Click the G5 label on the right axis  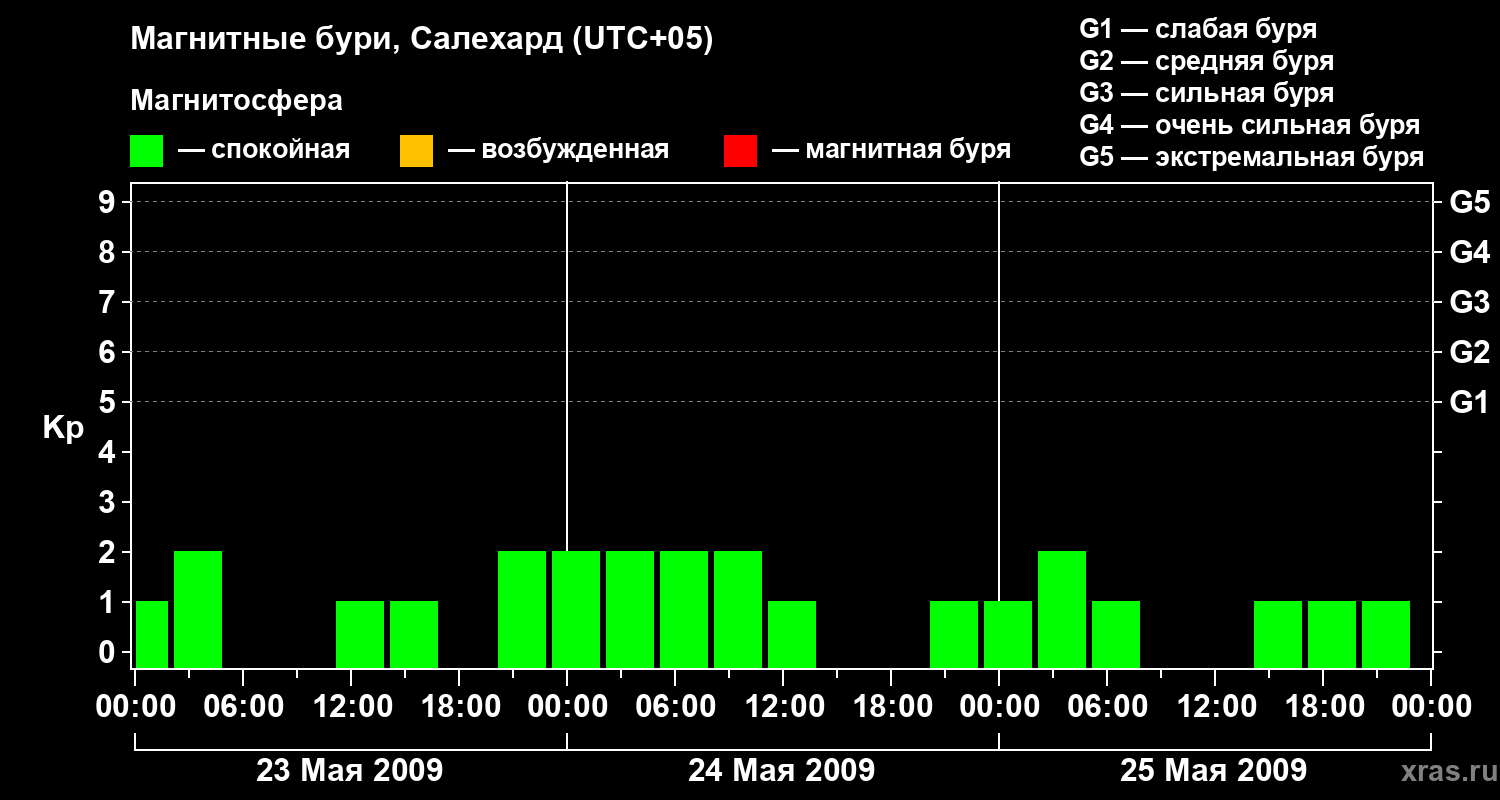(1469, 202)
